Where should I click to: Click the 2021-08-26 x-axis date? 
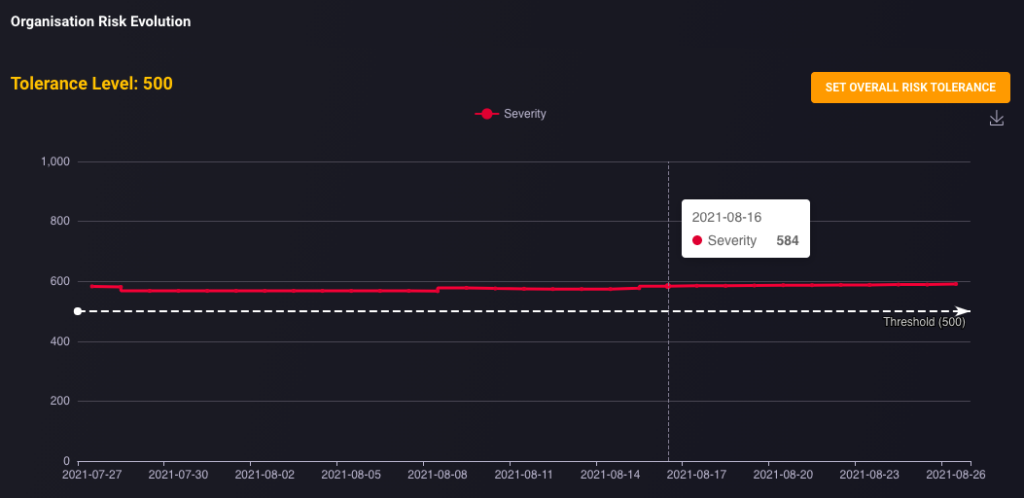(955, 475)
